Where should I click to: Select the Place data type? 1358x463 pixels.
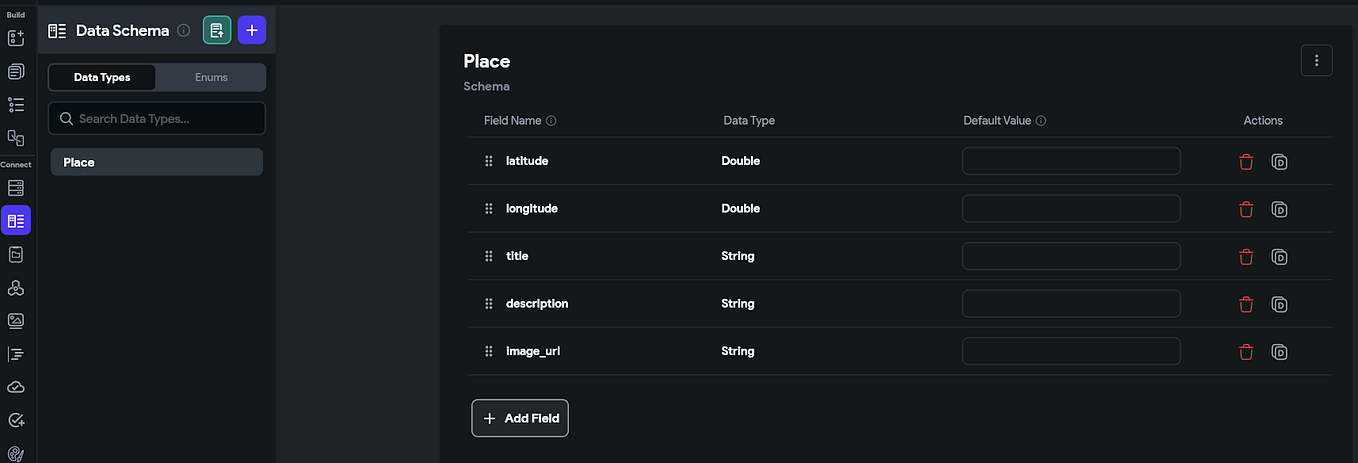[x=157, y=162]
